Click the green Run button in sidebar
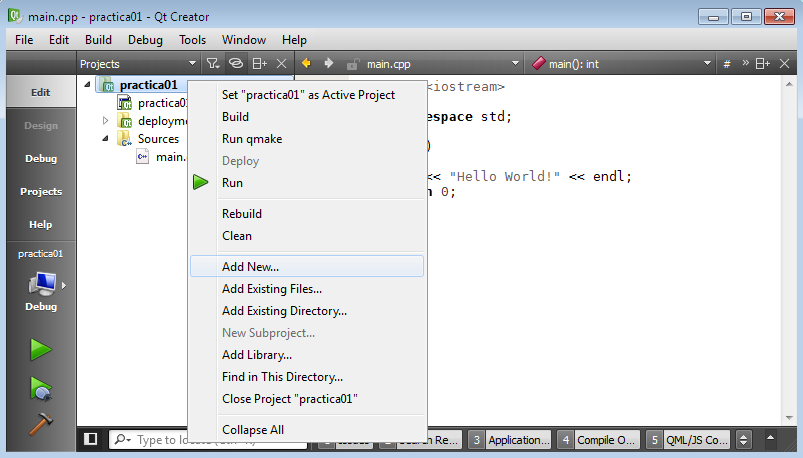Screen dimensions: 803x458 tap(40, 350)
